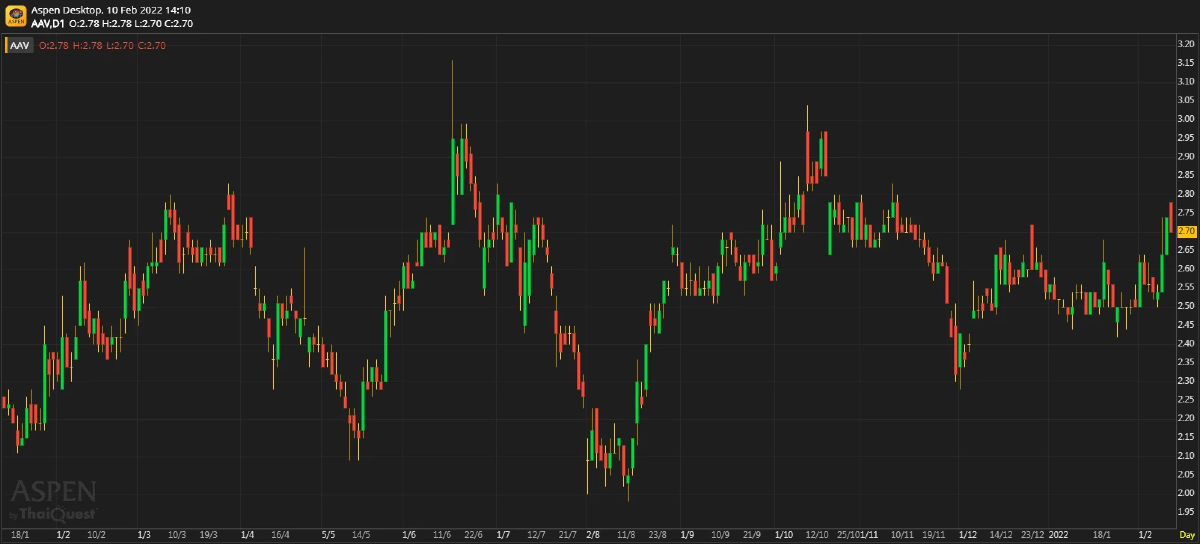Click the 16/4 date axis label
This screenshot has height=544, width=1200.
point(280,535)
